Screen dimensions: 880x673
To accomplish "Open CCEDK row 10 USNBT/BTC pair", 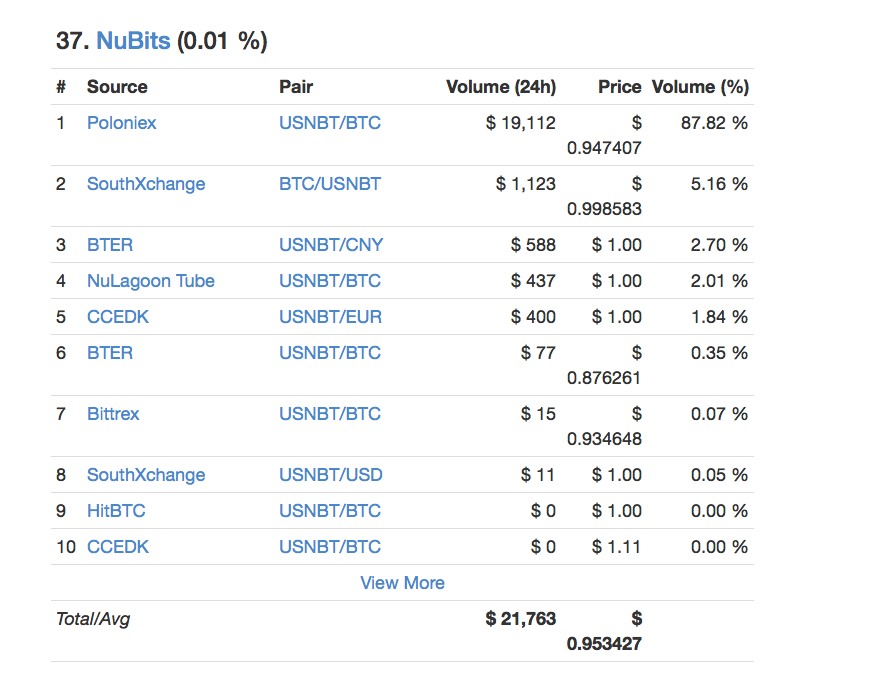I will (x=330, y=547).
